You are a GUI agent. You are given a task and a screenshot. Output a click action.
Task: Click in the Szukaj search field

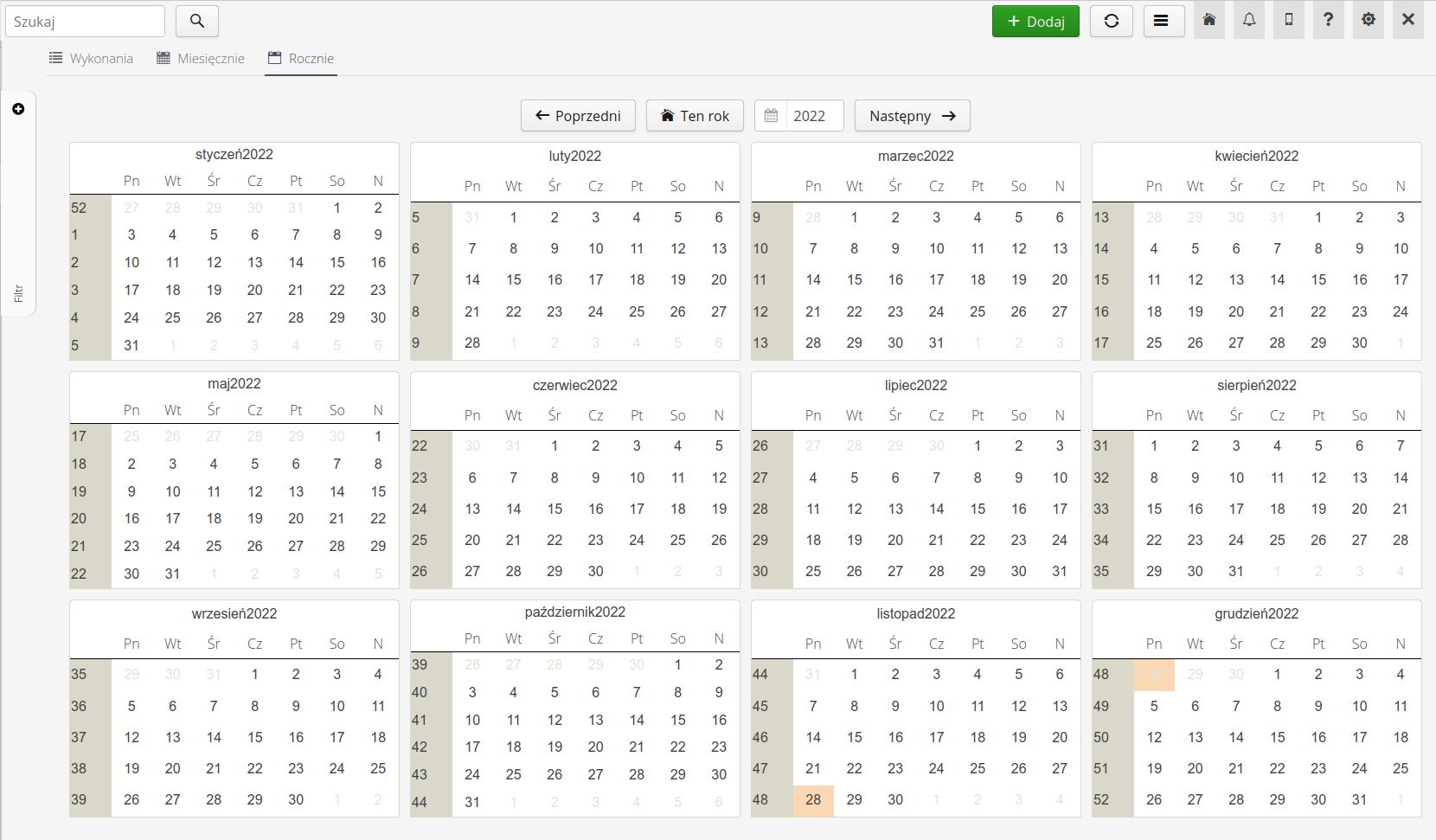85,22
